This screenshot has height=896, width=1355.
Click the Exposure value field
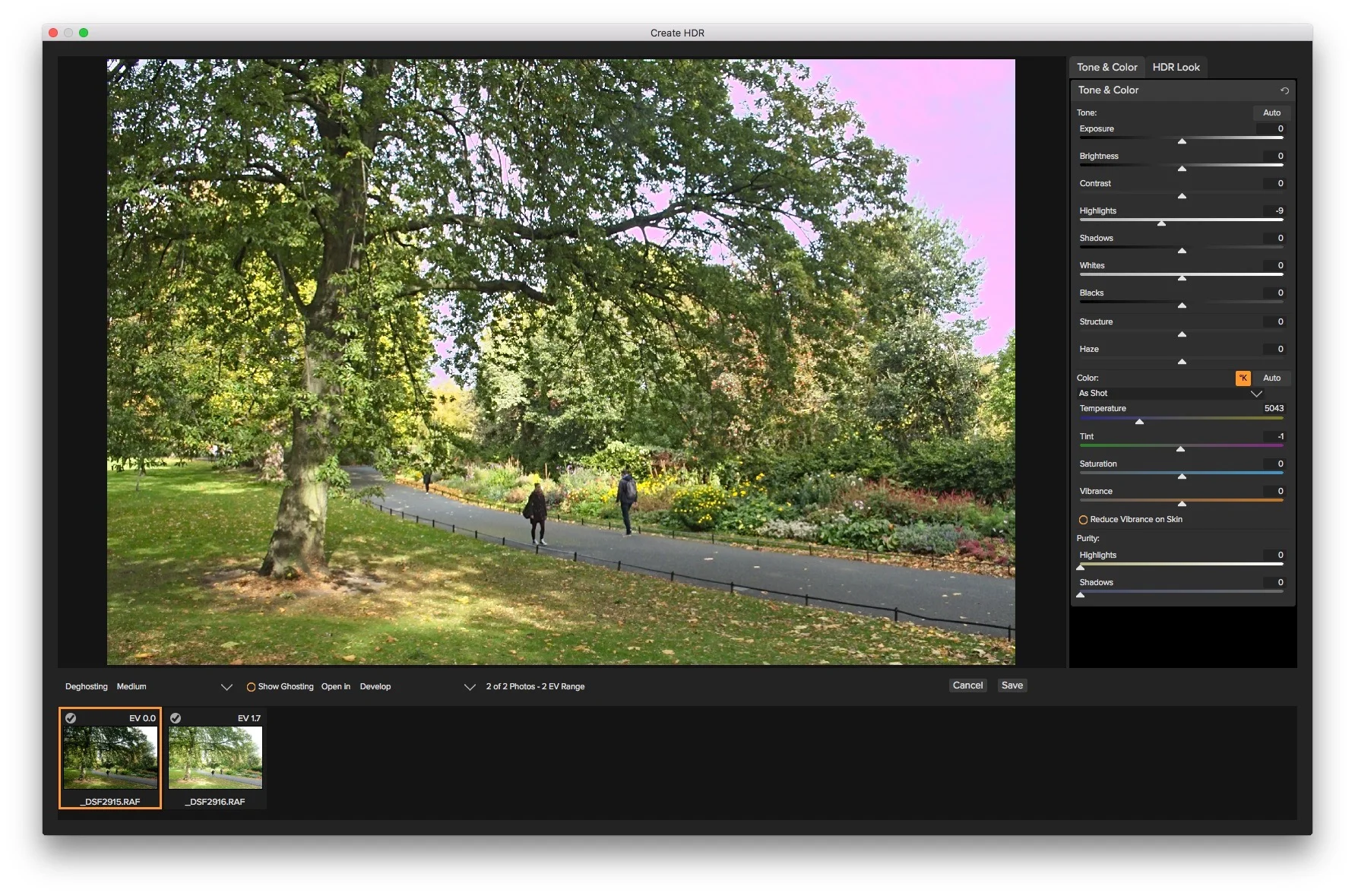pyautogui.click(x=1273, y=128)
